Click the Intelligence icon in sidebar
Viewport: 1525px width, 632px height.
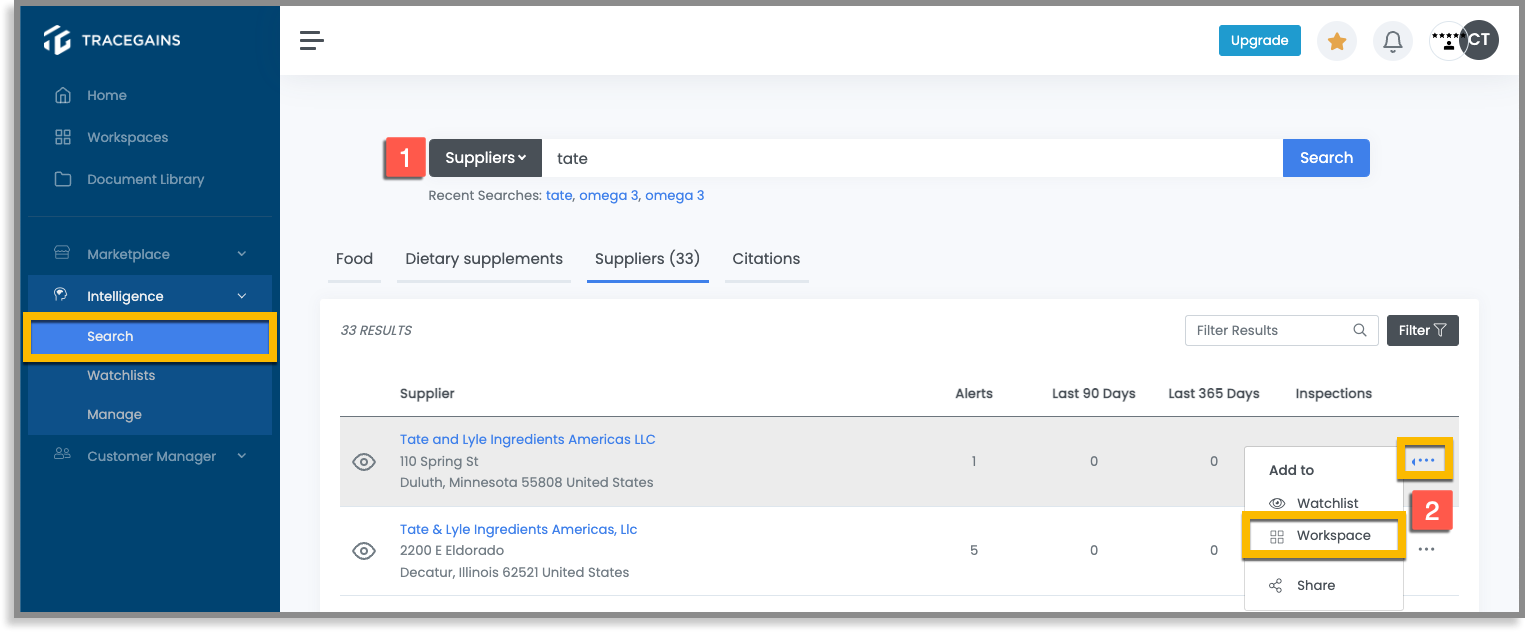click(61, 295)
